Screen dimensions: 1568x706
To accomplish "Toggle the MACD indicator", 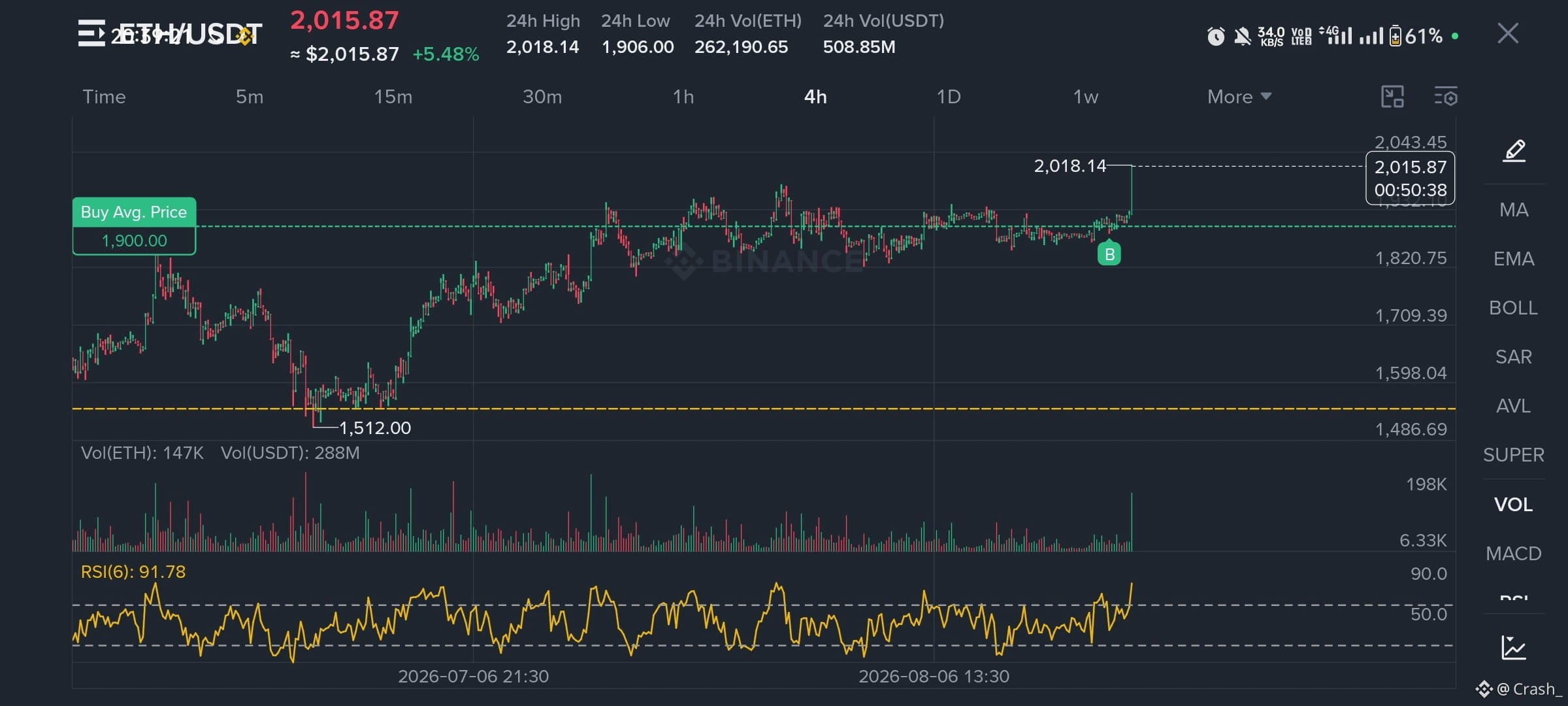I will point(1514,554).
